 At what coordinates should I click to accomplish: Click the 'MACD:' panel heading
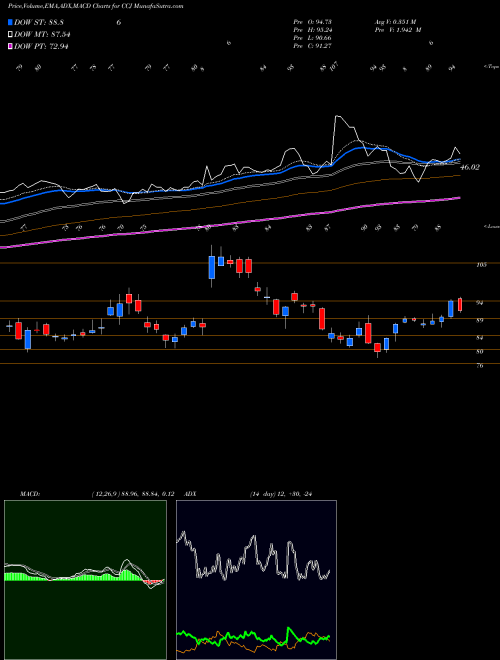click(x=29, y=494)
